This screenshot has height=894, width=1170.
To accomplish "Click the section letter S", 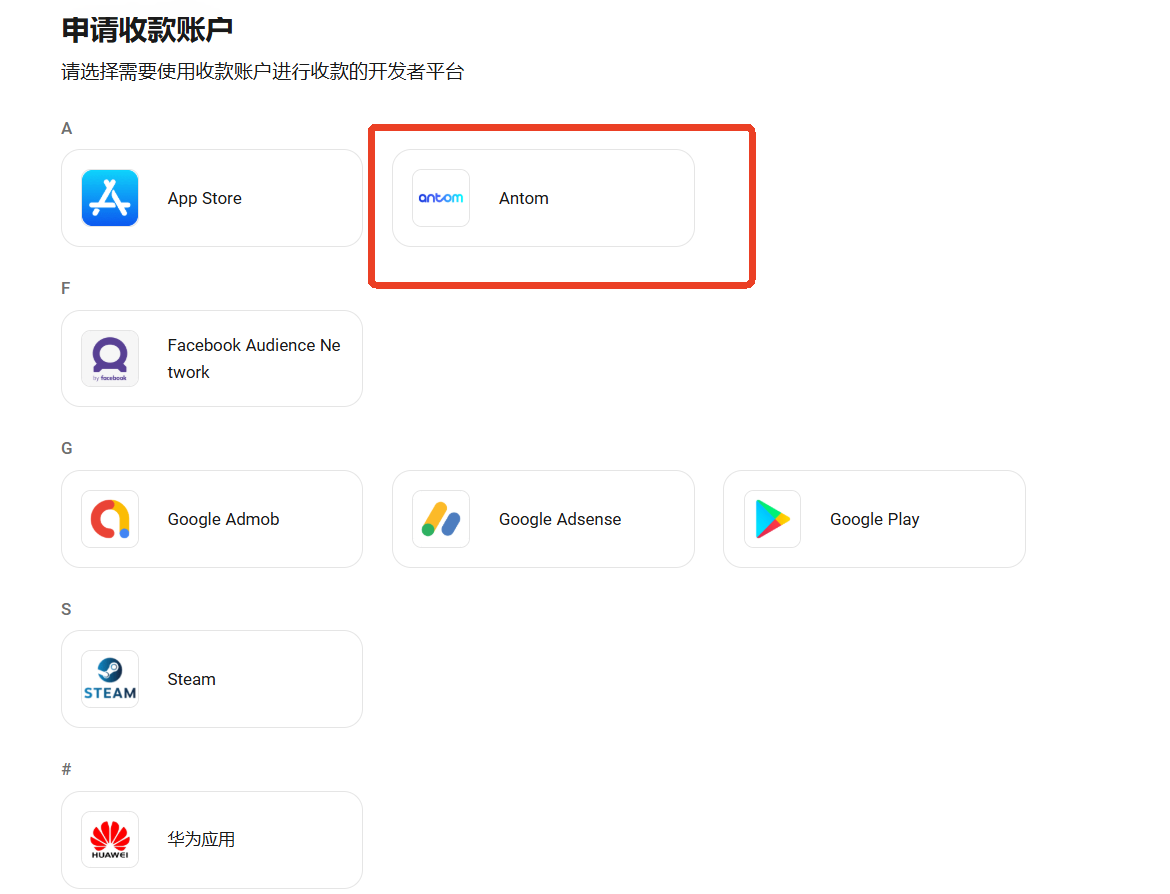I will pos(66,609).
